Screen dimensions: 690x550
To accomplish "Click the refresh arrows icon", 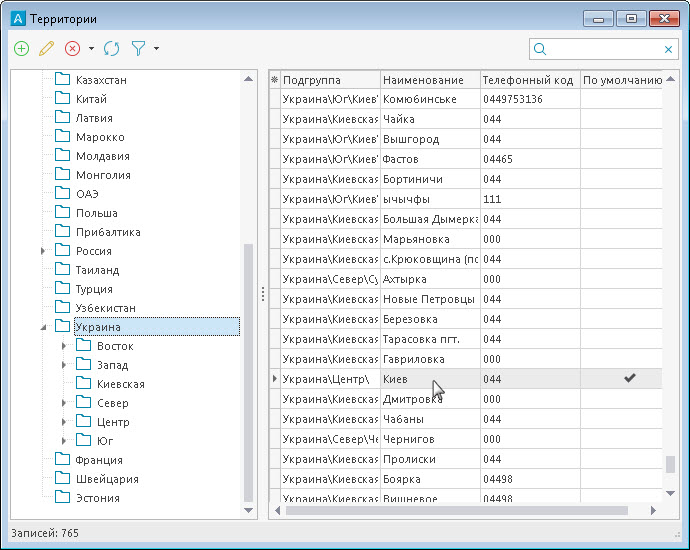I will coord(112,48).
